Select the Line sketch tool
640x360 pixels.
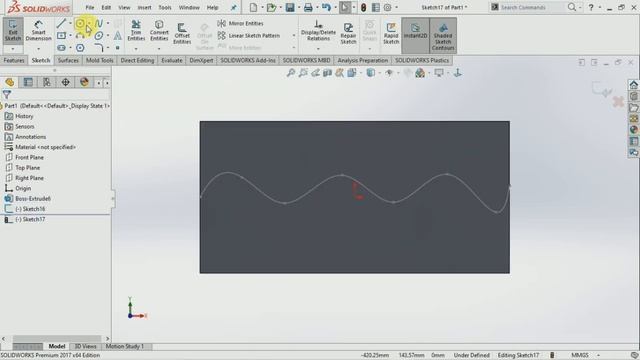click(x=61, y=23)
